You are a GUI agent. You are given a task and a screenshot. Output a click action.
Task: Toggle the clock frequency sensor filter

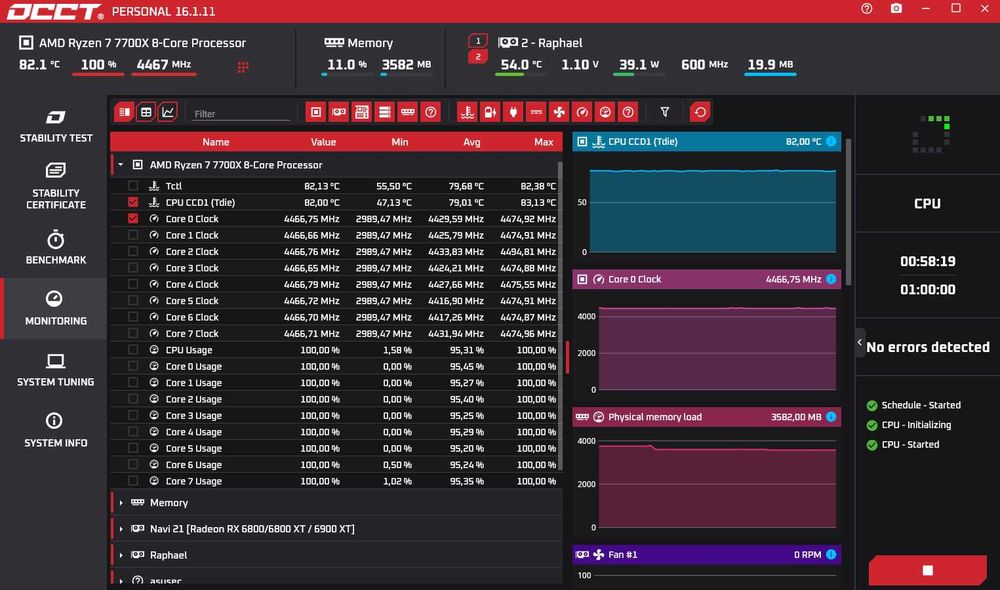[582, 112]
